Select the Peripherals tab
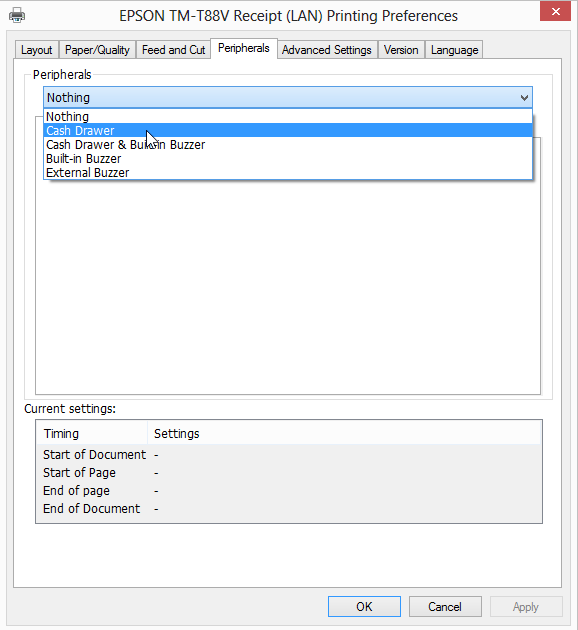Image resolution: width=578 pixels, height=630 pixels. (244, 48)
